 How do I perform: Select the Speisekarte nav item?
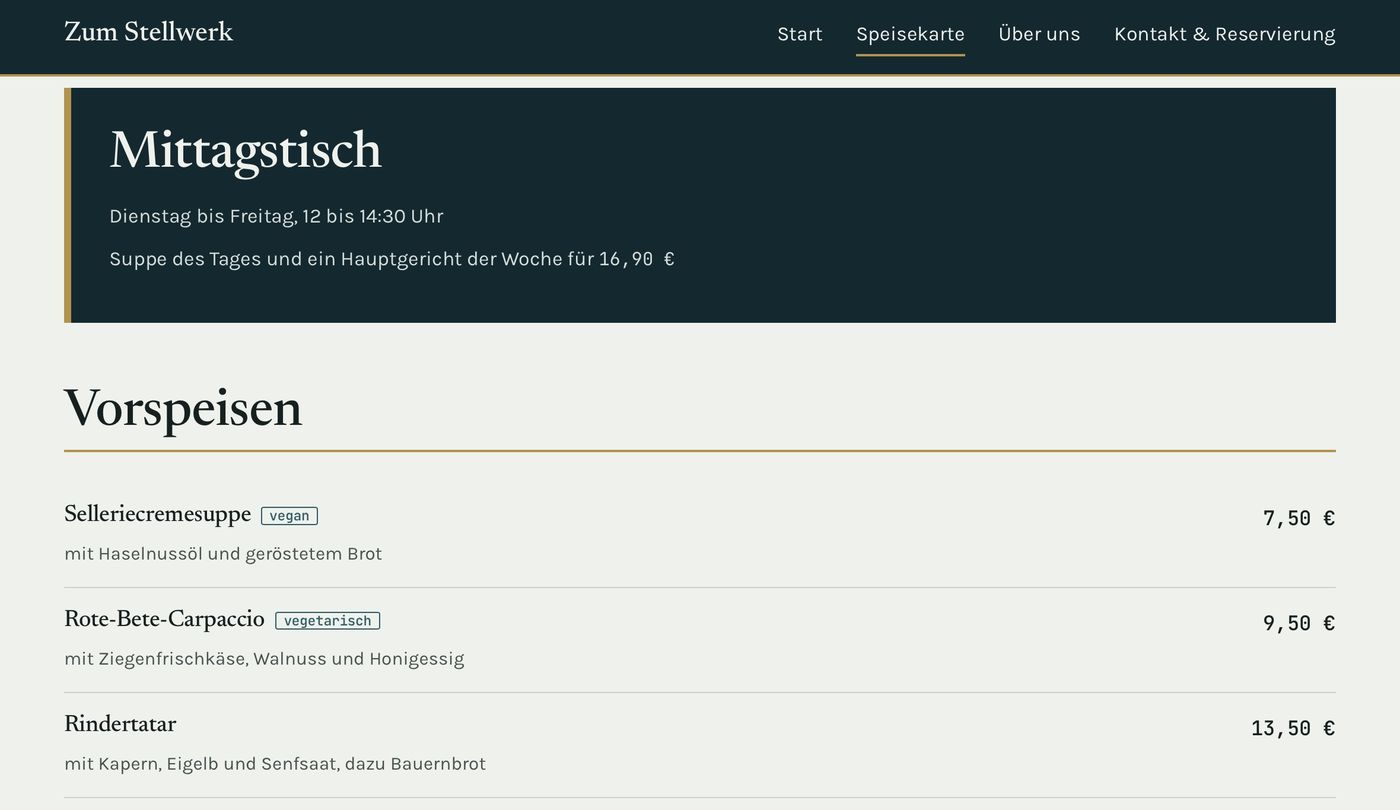point(910,34)
